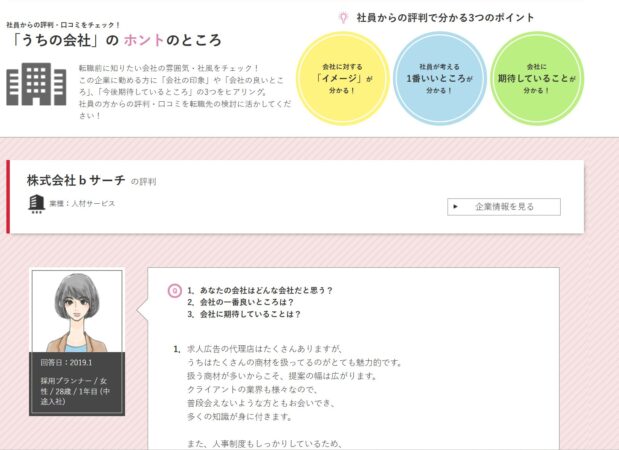Click question 3, 会社に期待していることは？
Image resolution: width=619 pixels, height=450 pixels.
click(x=244, y=314)
